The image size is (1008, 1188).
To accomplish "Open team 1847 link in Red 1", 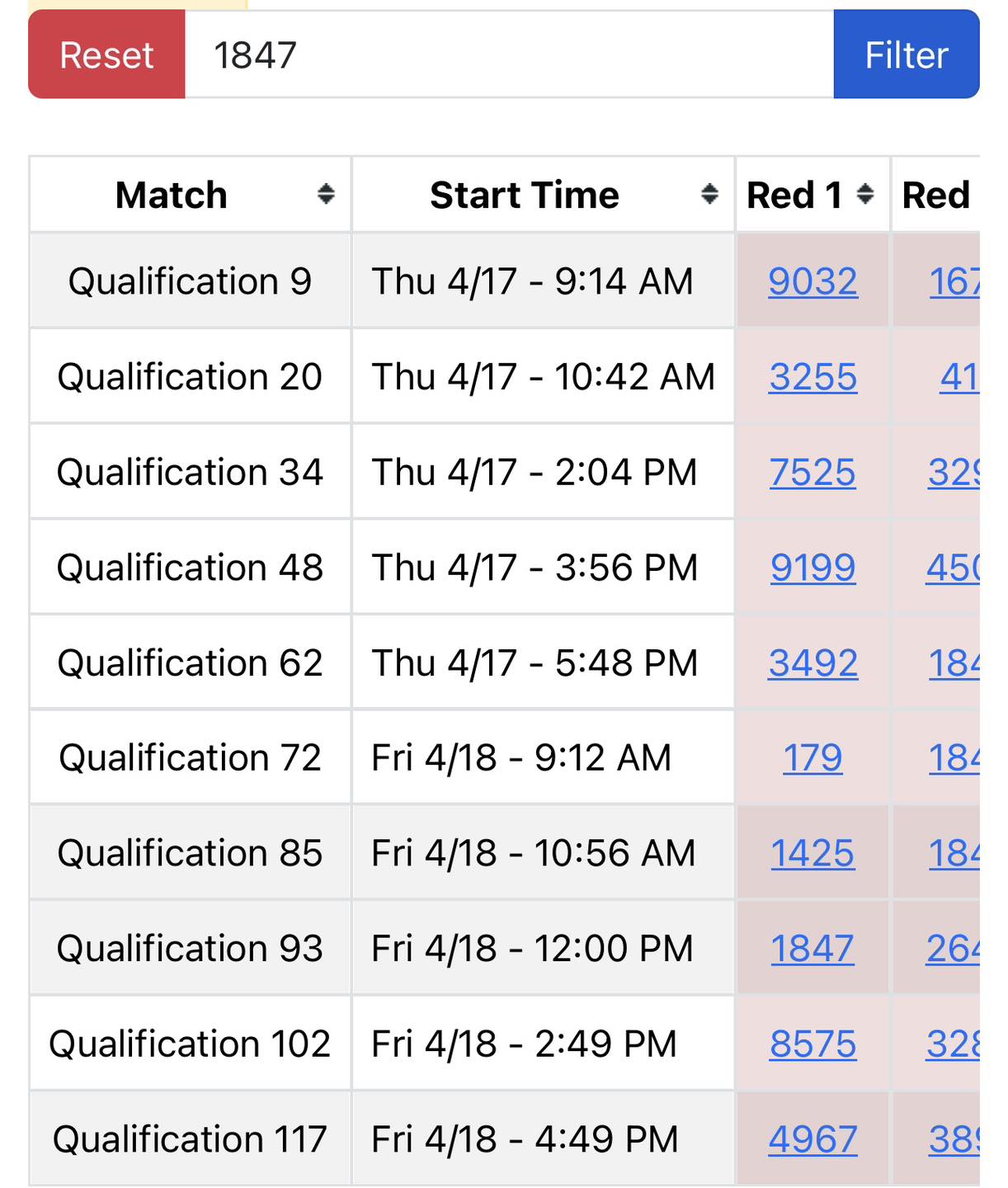I will [813, 949].
